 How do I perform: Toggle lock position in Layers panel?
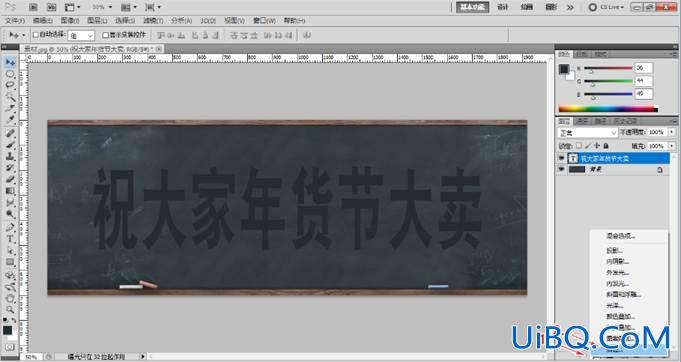597,146
